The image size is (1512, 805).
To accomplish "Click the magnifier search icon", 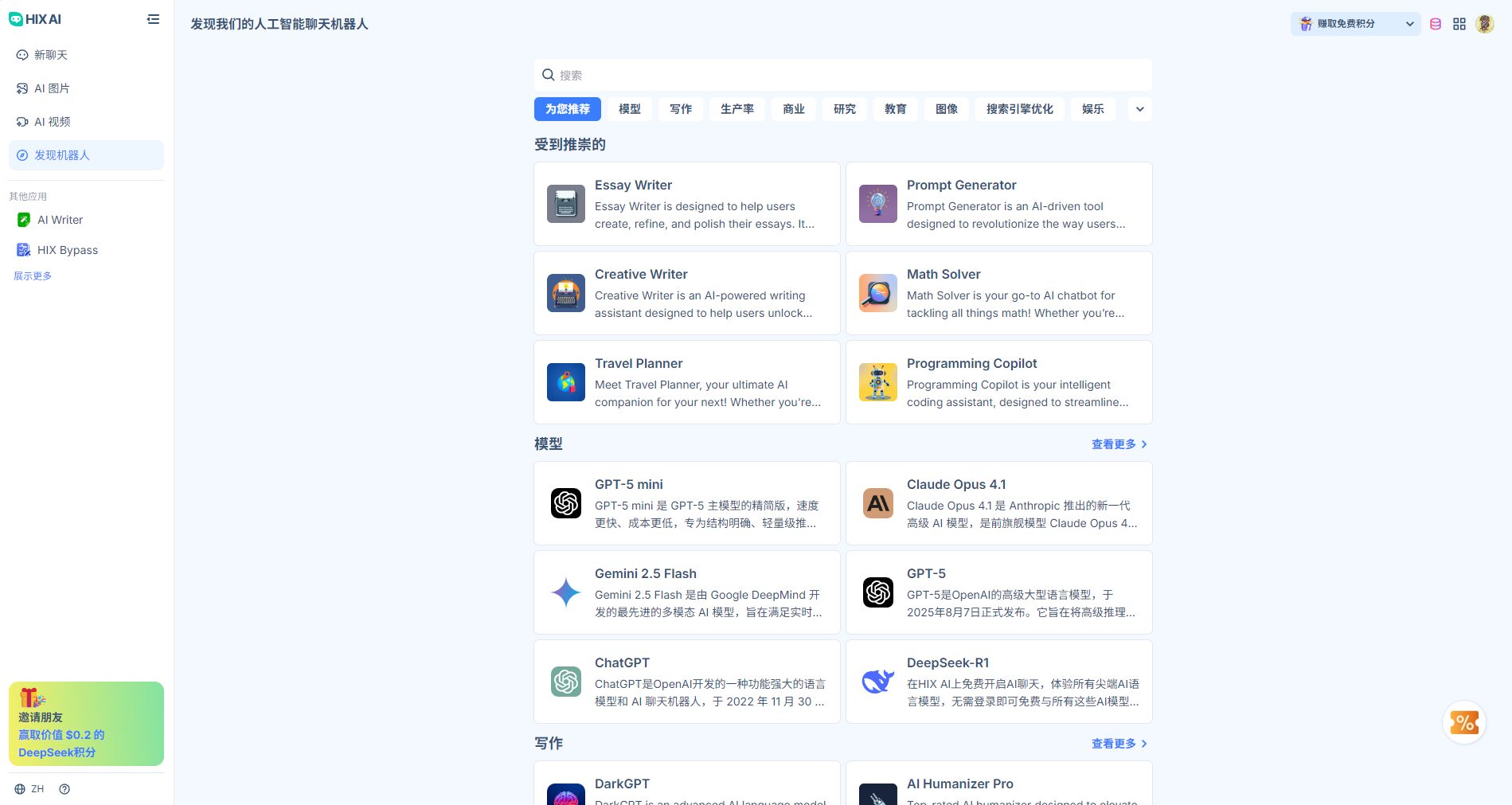I will [x=548, y=75].
